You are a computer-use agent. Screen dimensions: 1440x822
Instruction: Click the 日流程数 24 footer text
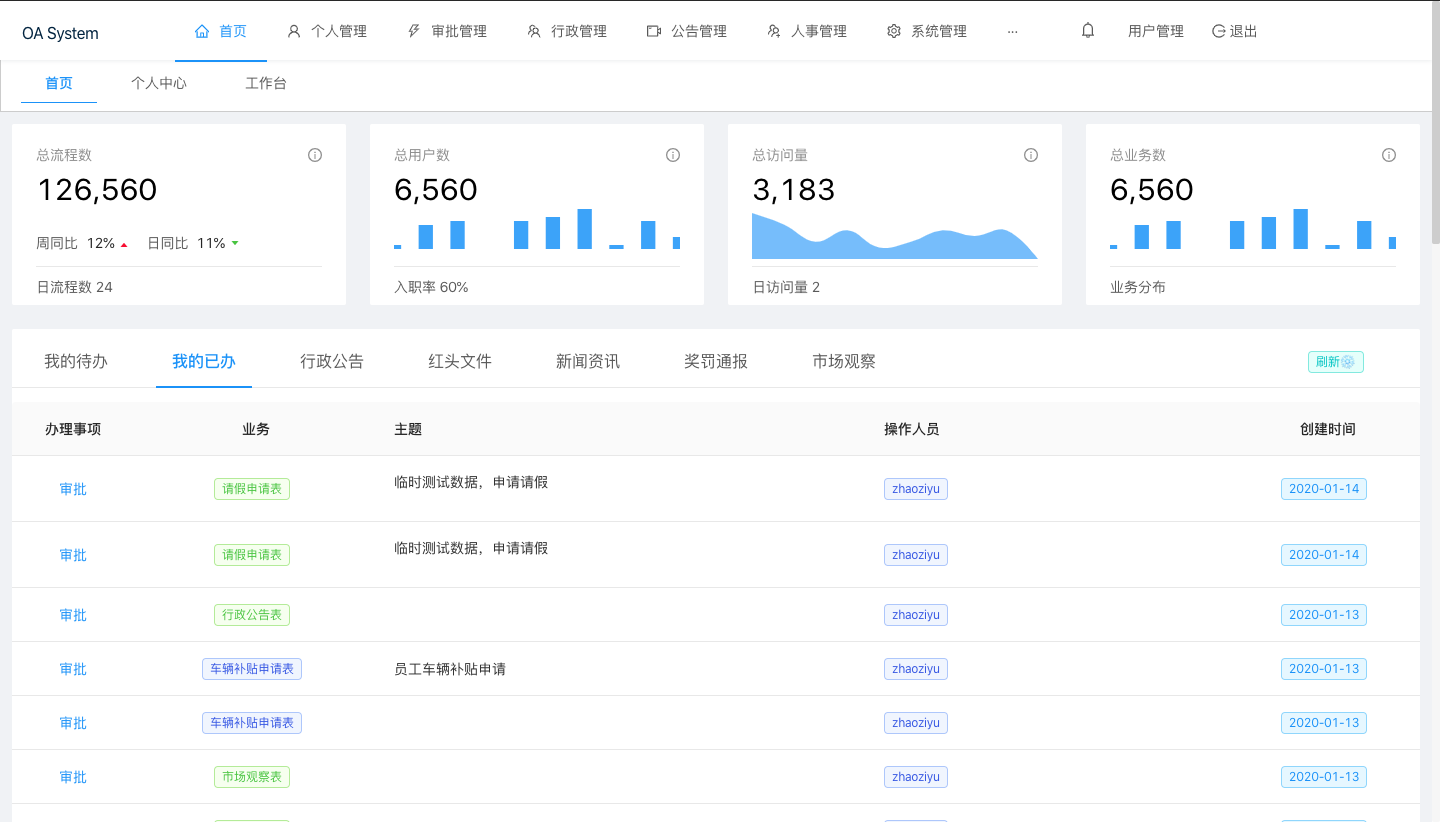click(x=75, y=287)
